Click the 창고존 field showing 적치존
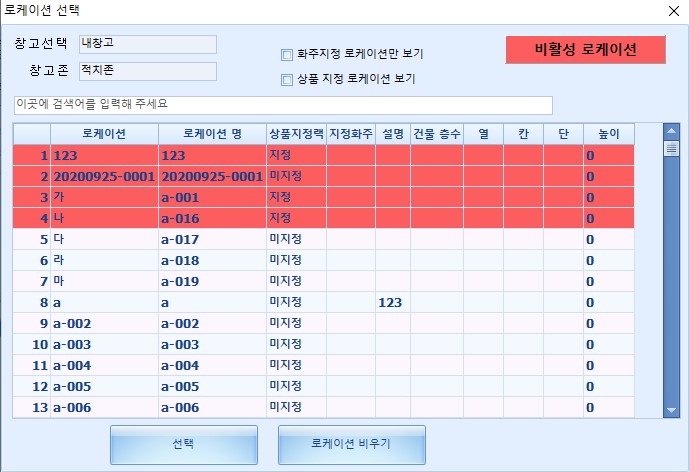This screenshot has height=472, width=689. pos(146,71)
